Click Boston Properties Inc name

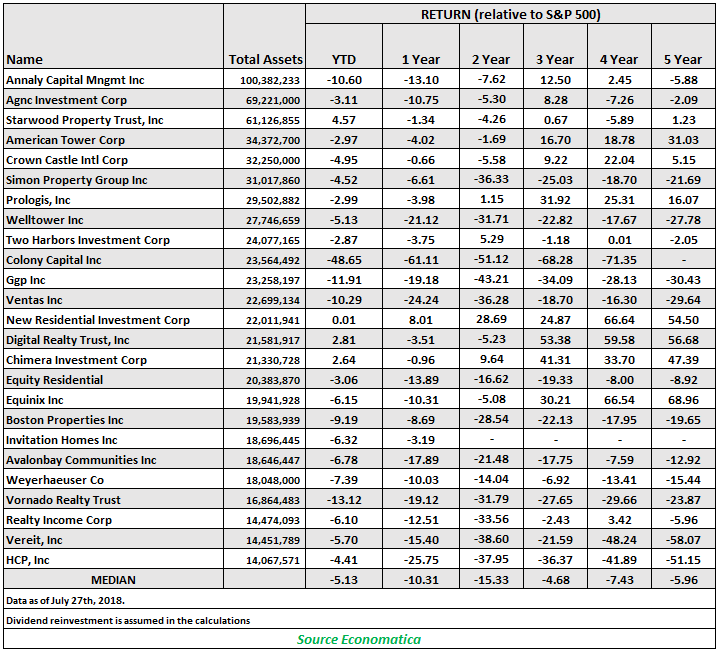point(64,420)
